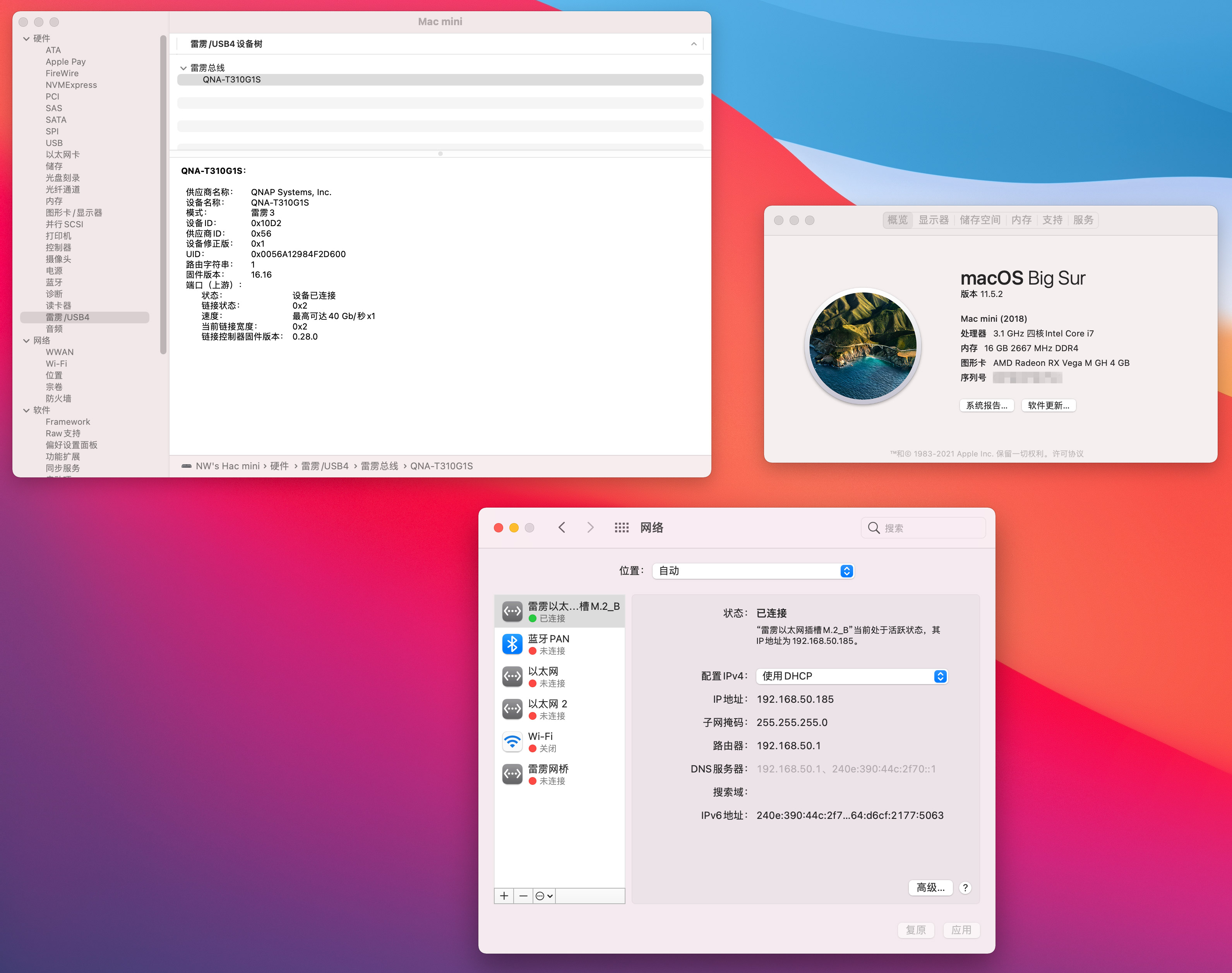Collapse the 雷雳总线 tree node
Viewport: 1232px width, 973px height.
[x=183, y=69]
